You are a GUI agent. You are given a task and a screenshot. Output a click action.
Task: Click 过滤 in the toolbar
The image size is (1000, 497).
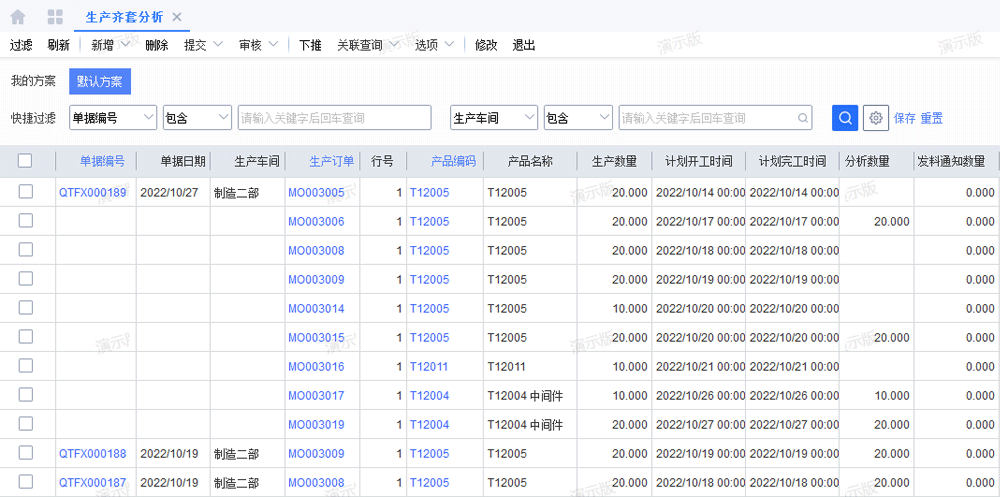(x=21, y=45)
